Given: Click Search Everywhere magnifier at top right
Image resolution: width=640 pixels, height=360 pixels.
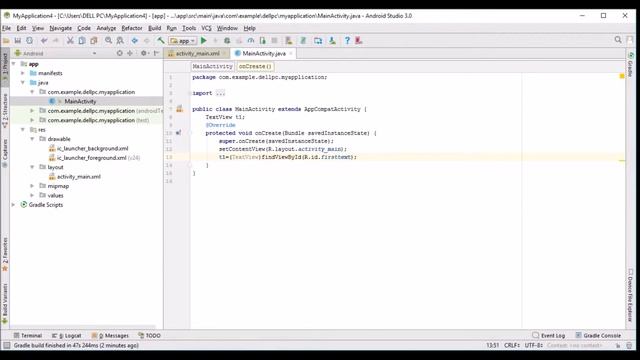Looking at the screenshot, I should tap(618, 40).
